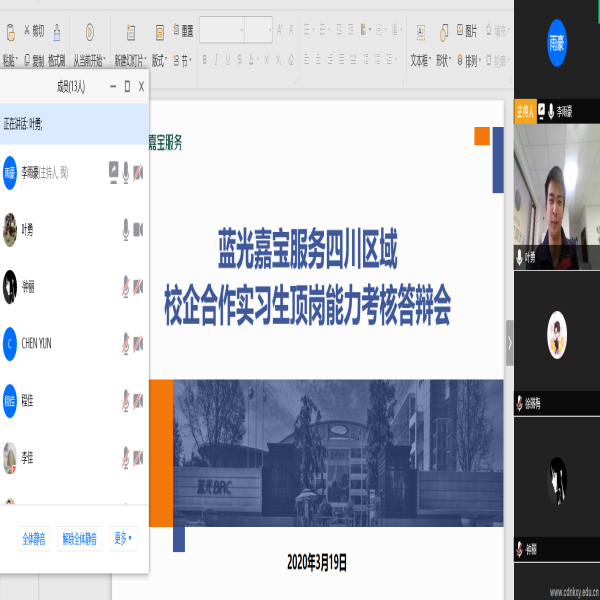Toggle microphone for 李雨豪 in member list
Screen dimensions: 600x600
point(126,173)
